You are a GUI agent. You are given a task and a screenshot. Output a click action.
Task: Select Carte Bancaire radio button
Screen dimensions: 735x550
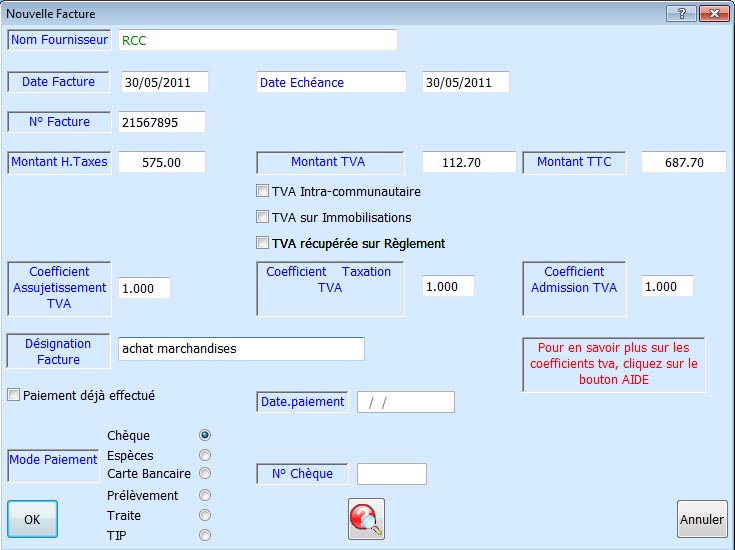click(205, 473)
